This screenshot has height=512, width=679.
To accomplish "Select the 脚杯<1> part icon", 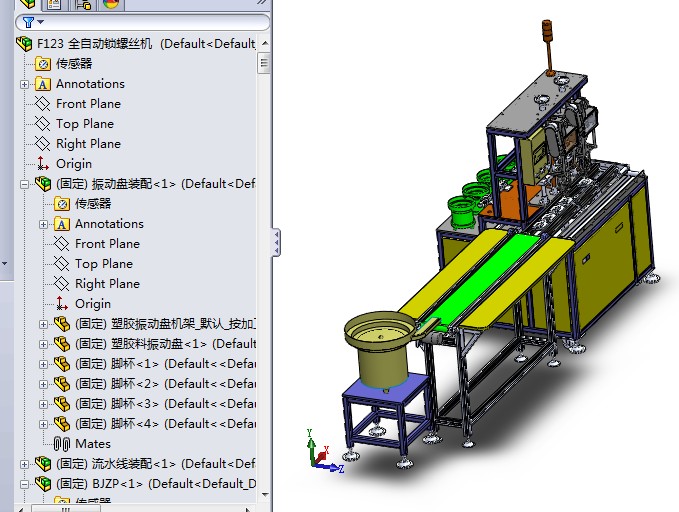I will 62,364.
